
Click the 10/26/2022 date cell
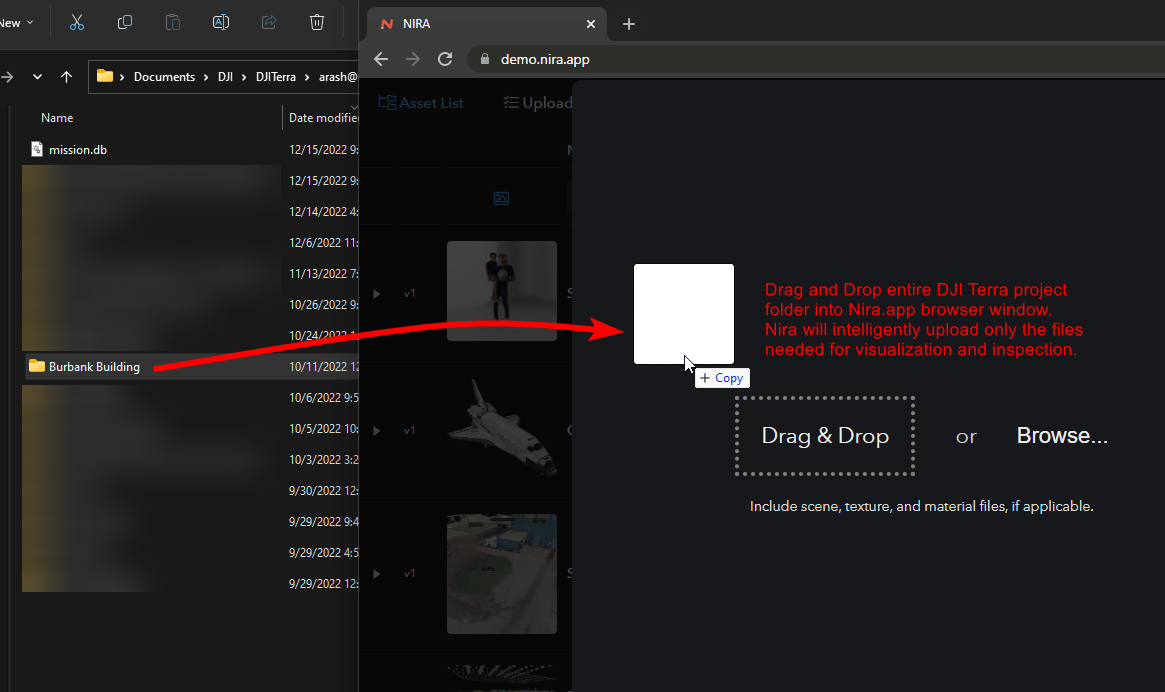pos(323,305)
